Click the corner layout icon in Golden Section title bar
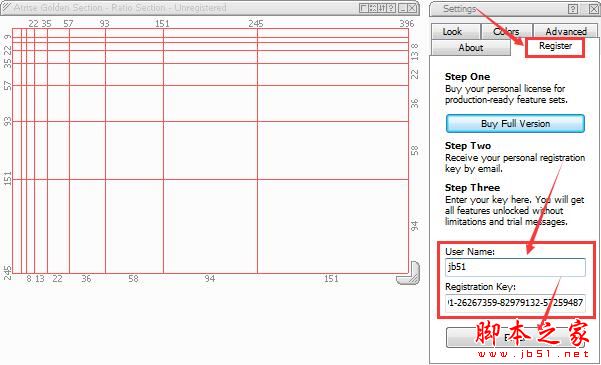 (364, 8)
